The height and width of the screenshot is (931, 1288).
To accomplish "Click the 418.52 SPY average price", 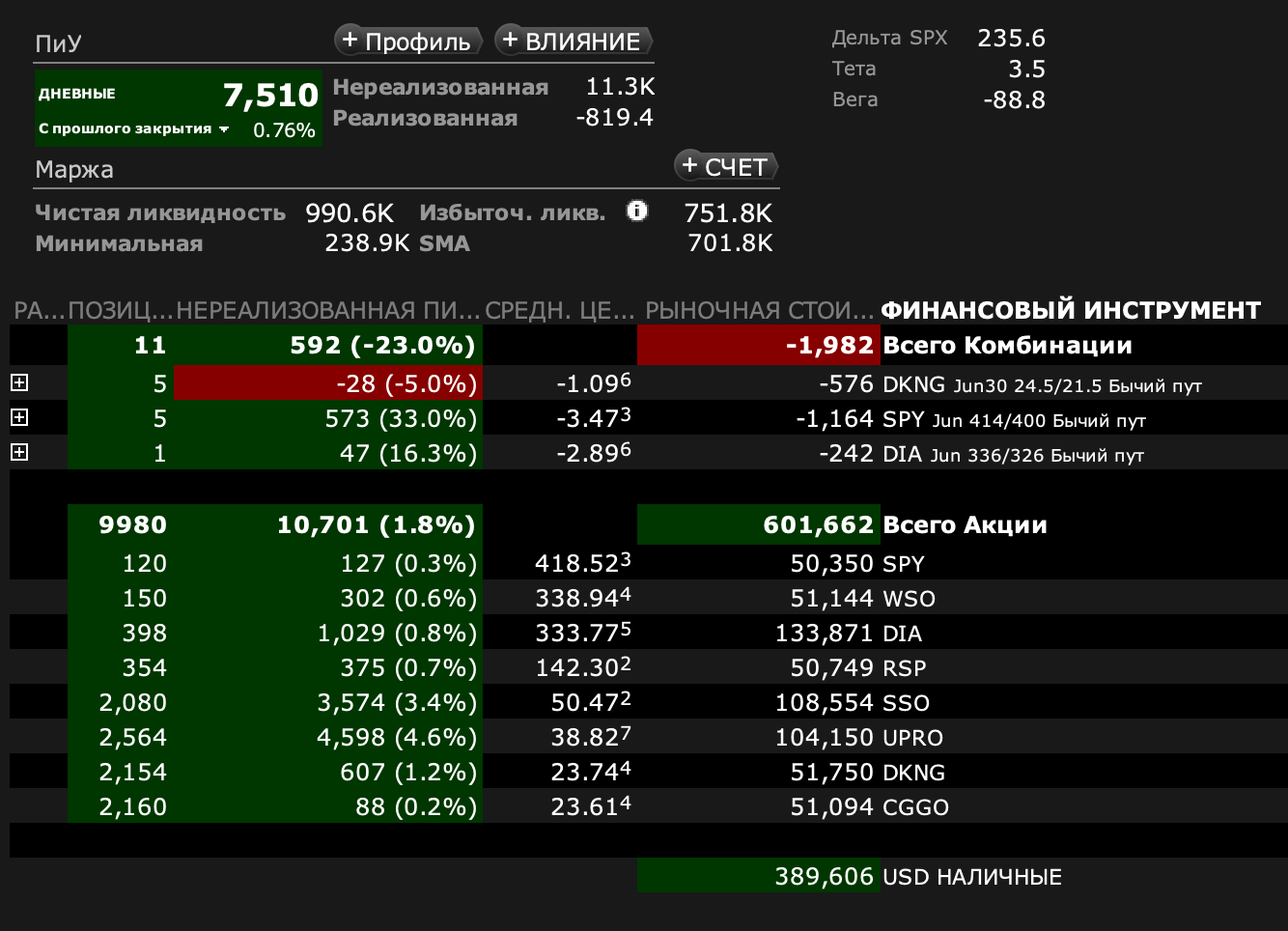I will (583, 563).
